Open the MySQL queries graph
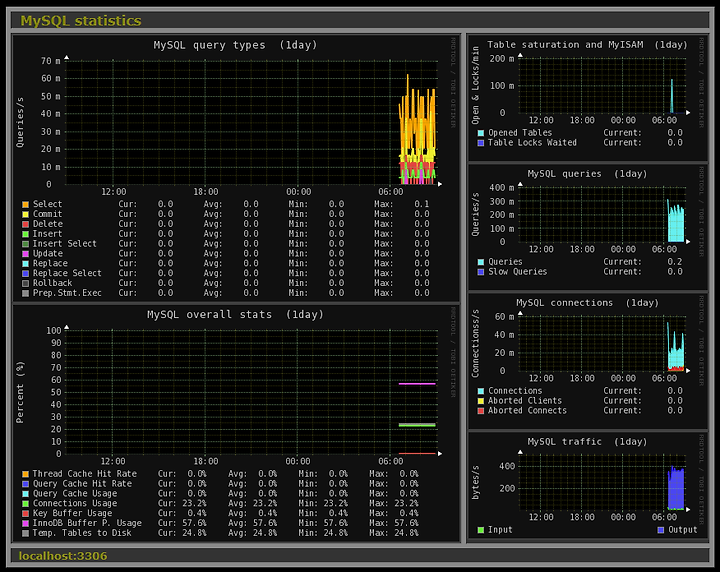This screenshot has width=720, height=572. [x=588, y=227]
